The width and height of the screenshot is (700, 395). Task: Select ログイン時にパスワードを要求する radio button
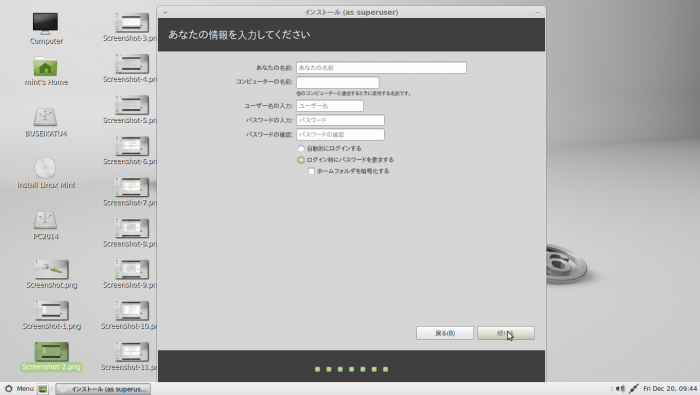[x=301, y=160]
